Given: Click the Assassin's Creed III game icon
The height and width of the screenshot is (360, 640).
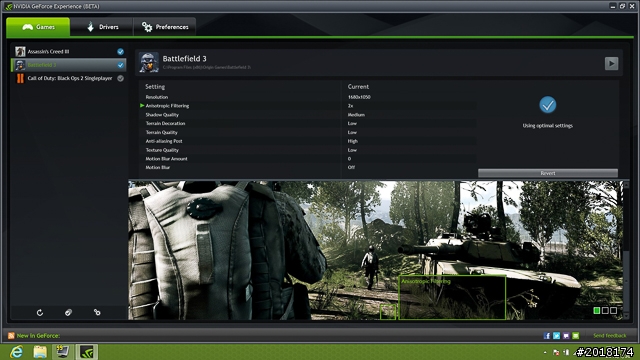Looking at the screenshot, I should click(20, 51).
